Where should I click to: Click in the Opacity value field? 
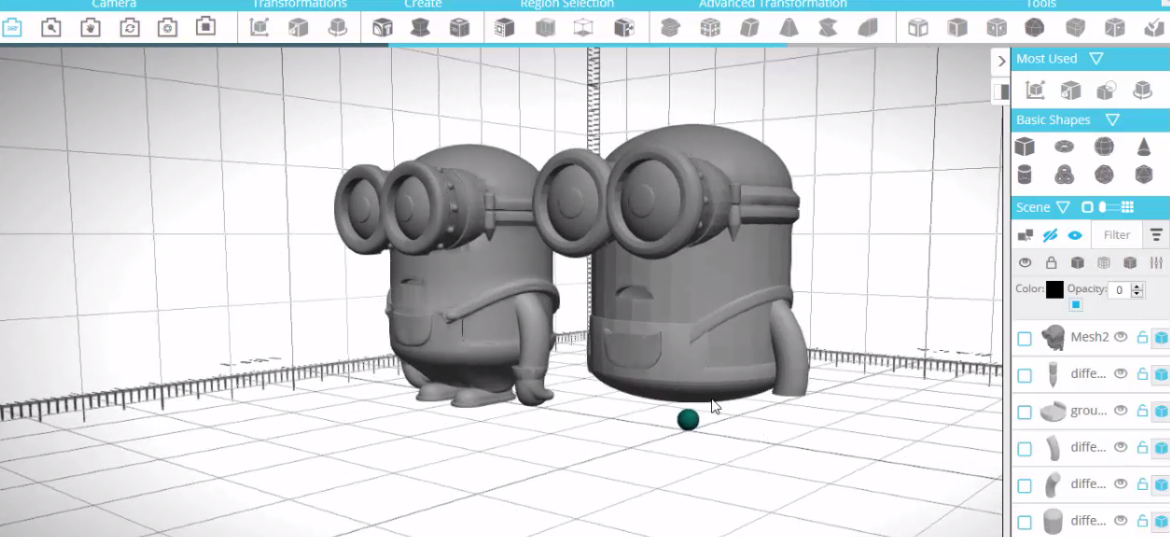pos(1119,290)
